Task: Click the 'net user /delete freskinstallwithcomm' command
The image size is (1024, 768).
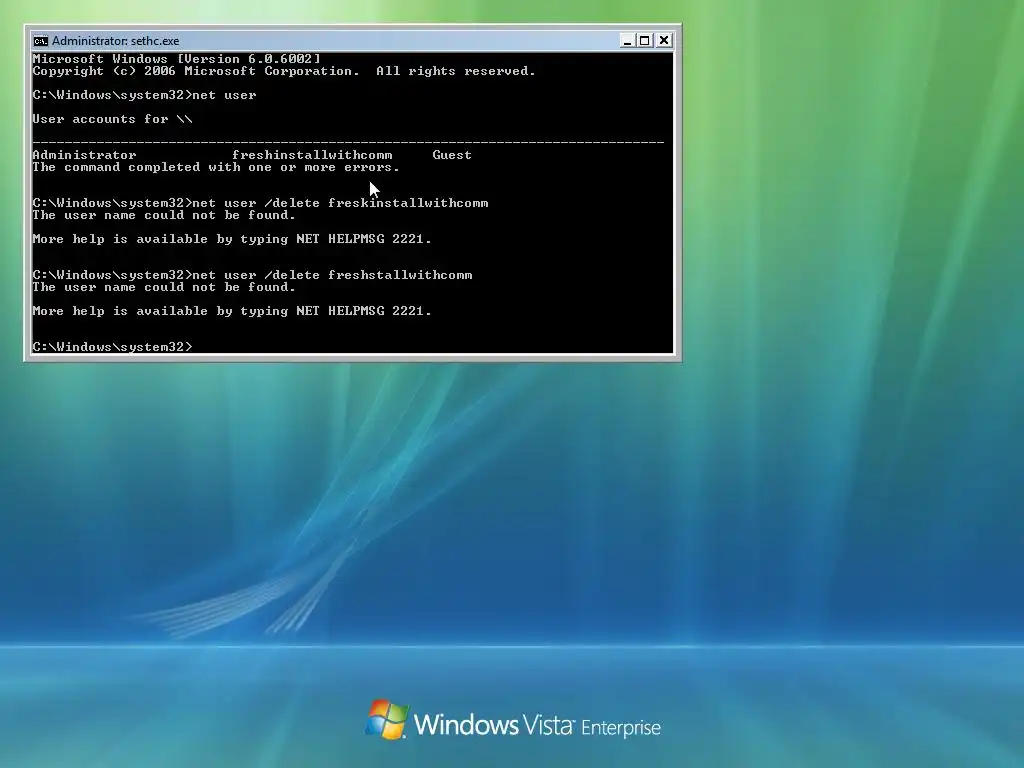Action: (261, 203)
